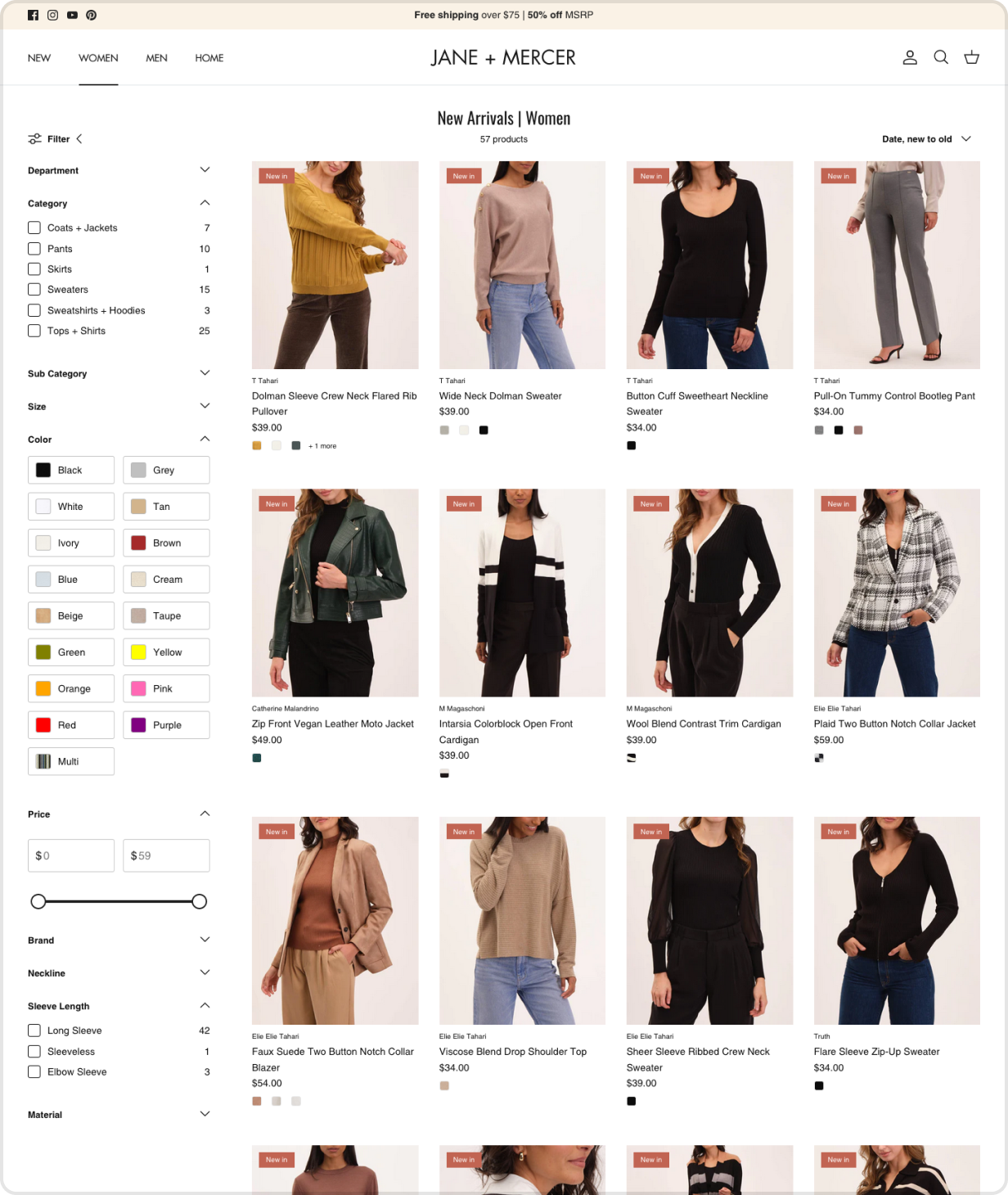Screen dimensions: 1008x1195
Task: Click the maximum price slider handle
Action: [x=199, y=901]
